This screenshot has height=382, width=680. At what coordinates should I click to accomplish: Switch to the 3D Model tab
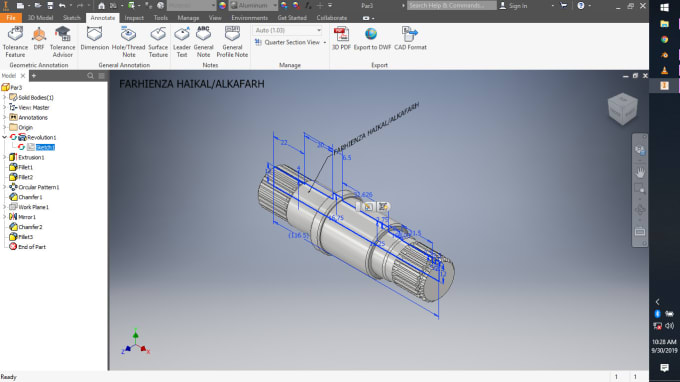coord(40,18)
